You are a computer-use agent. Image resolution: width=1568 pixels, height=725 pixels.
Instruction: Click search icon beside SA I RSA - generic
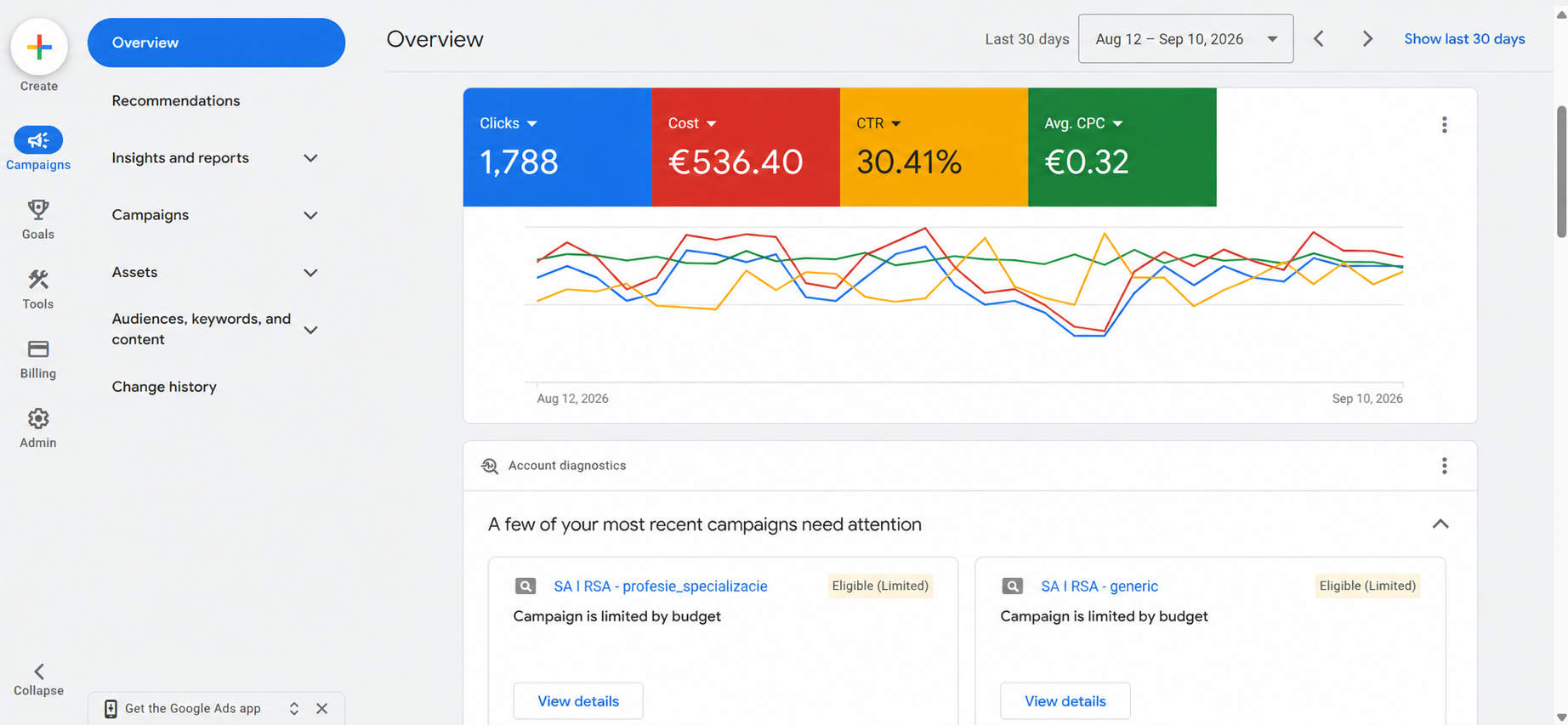tap(1012, 586)
